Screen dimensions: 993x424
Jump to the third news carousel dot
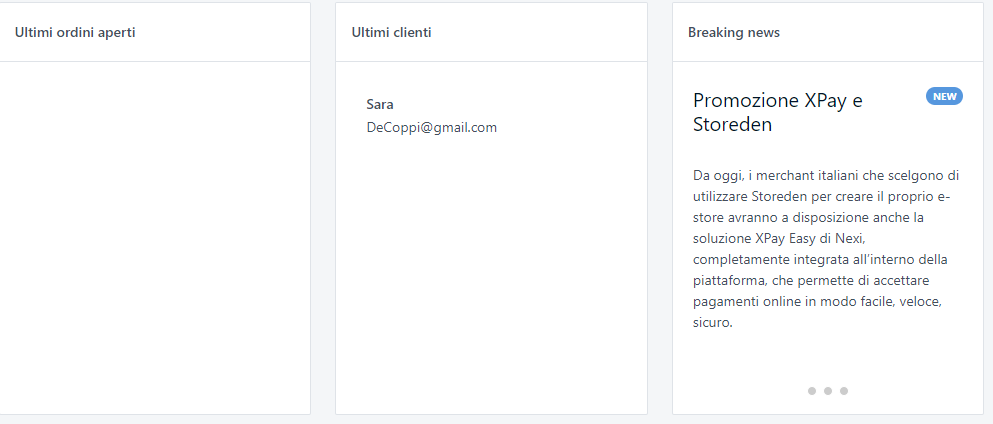[x=844, y=391]
